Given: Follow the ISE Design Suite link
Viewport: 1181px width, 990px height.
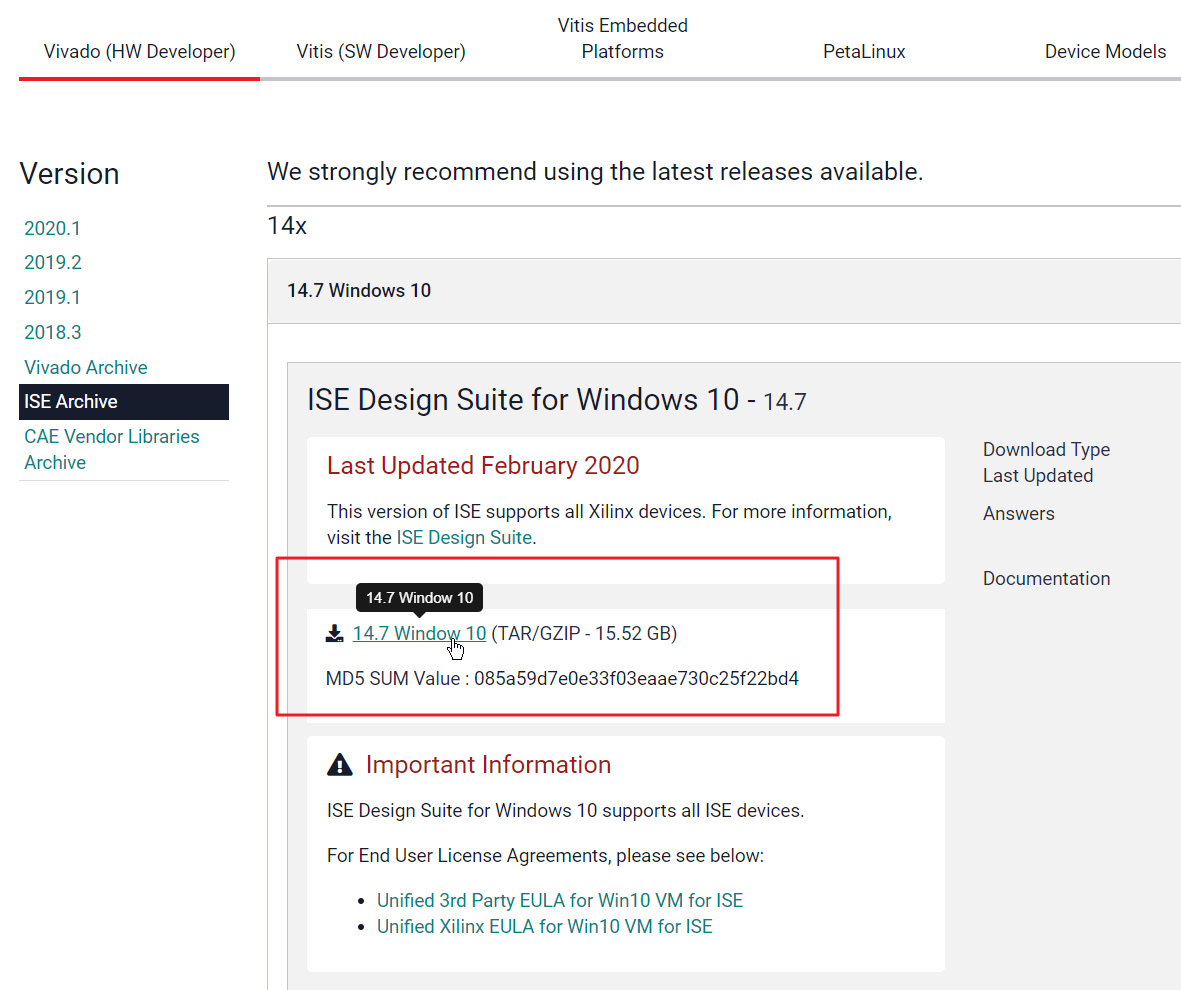Looking at the screenshot, I should point(464,537).
